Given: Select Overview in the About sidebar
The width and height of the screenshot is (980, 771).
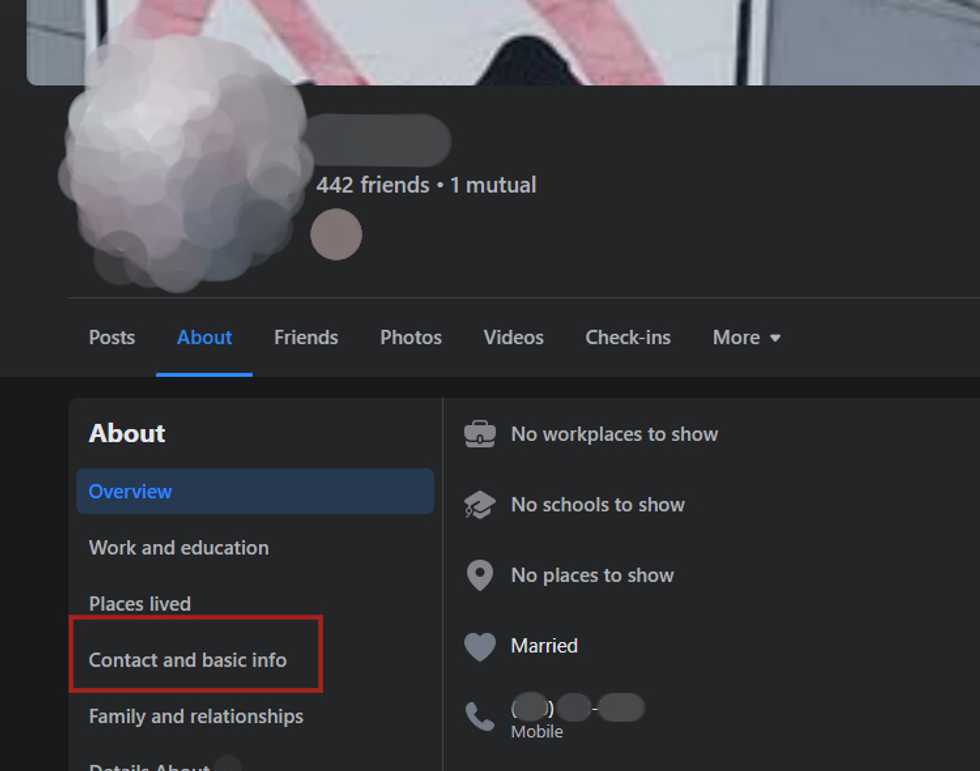Looking at the screenshot, I should coord(255,492).
